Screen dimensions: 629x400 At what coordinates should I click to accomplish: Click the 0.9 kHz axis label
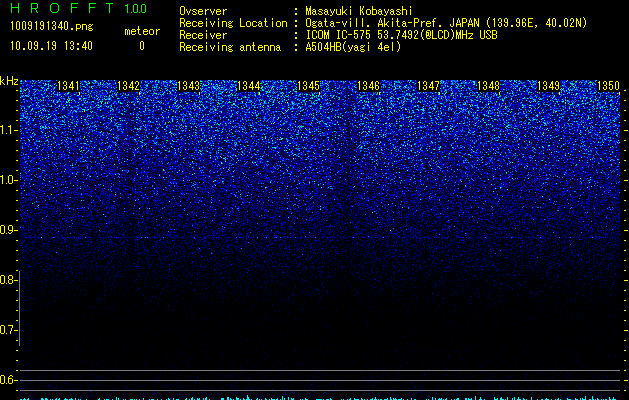pos(9,230)
